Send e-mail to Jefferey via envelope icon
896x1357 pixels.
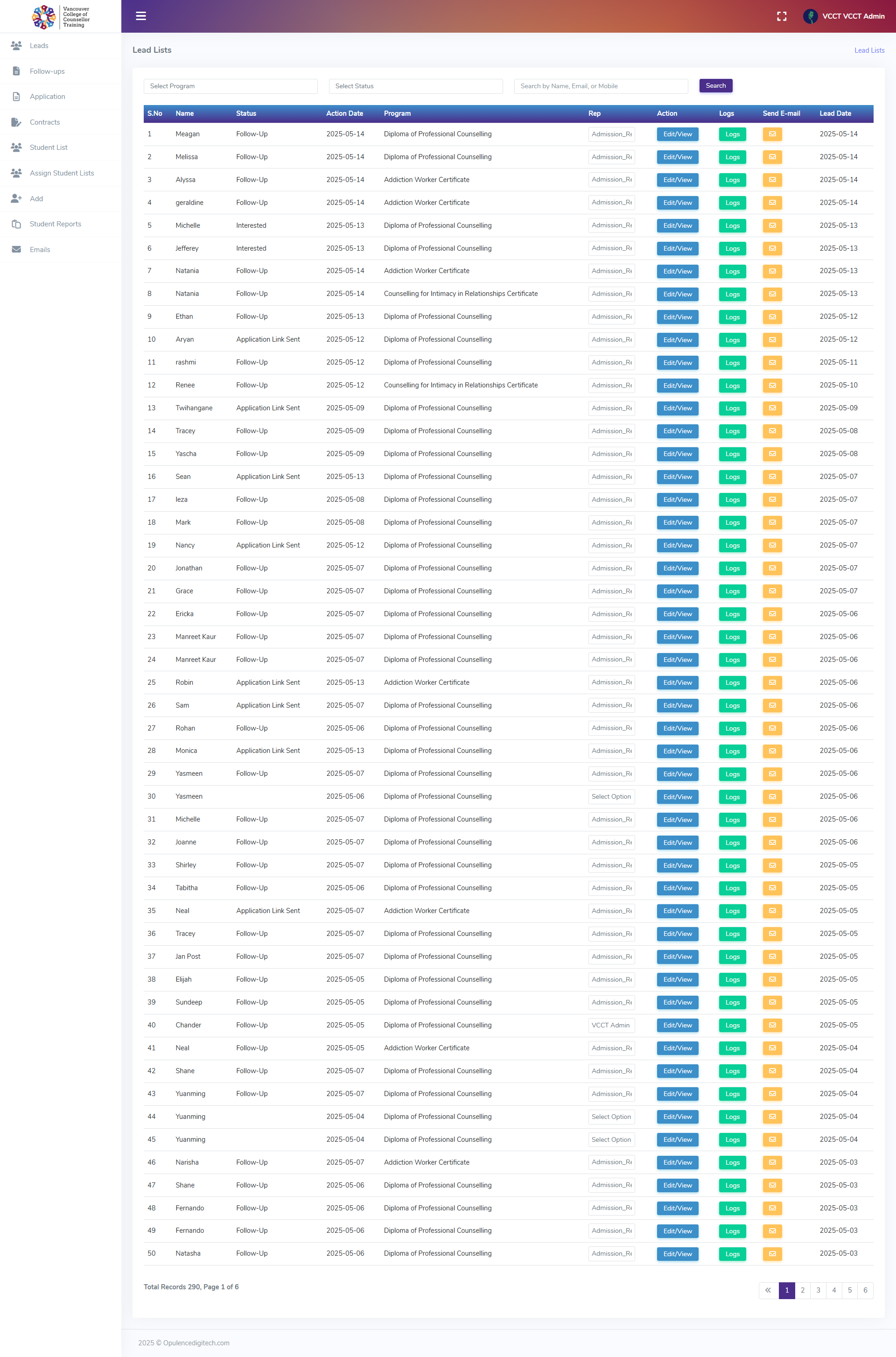[772, 249]
